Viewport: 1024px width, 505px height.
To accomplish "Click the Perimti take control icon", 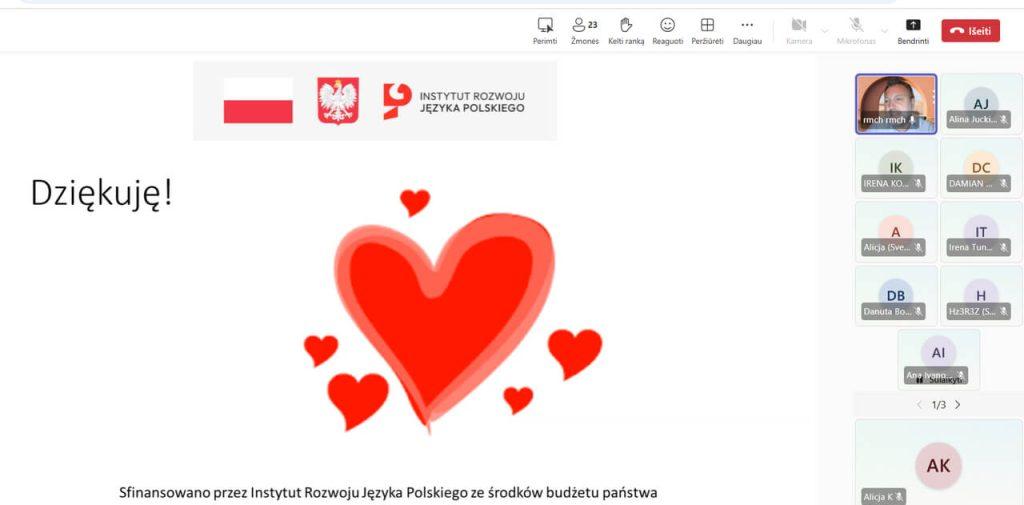I will 545,25.
